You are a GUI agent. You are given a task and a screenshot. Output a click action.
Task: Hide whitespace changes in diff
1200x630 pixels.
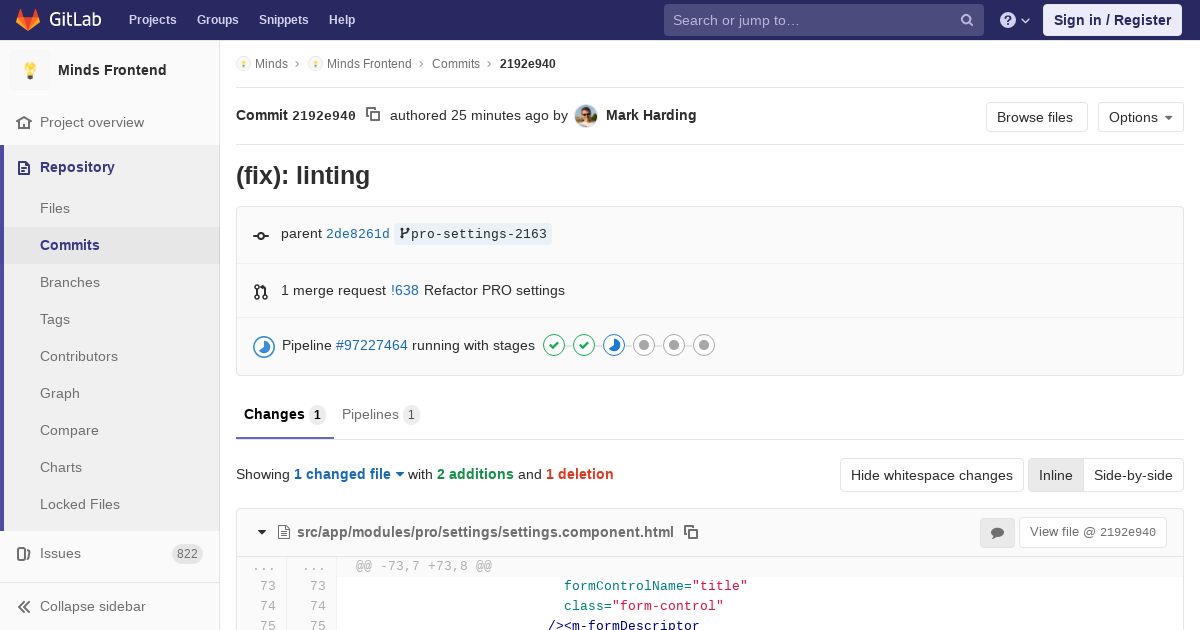(x=931, y=475)
